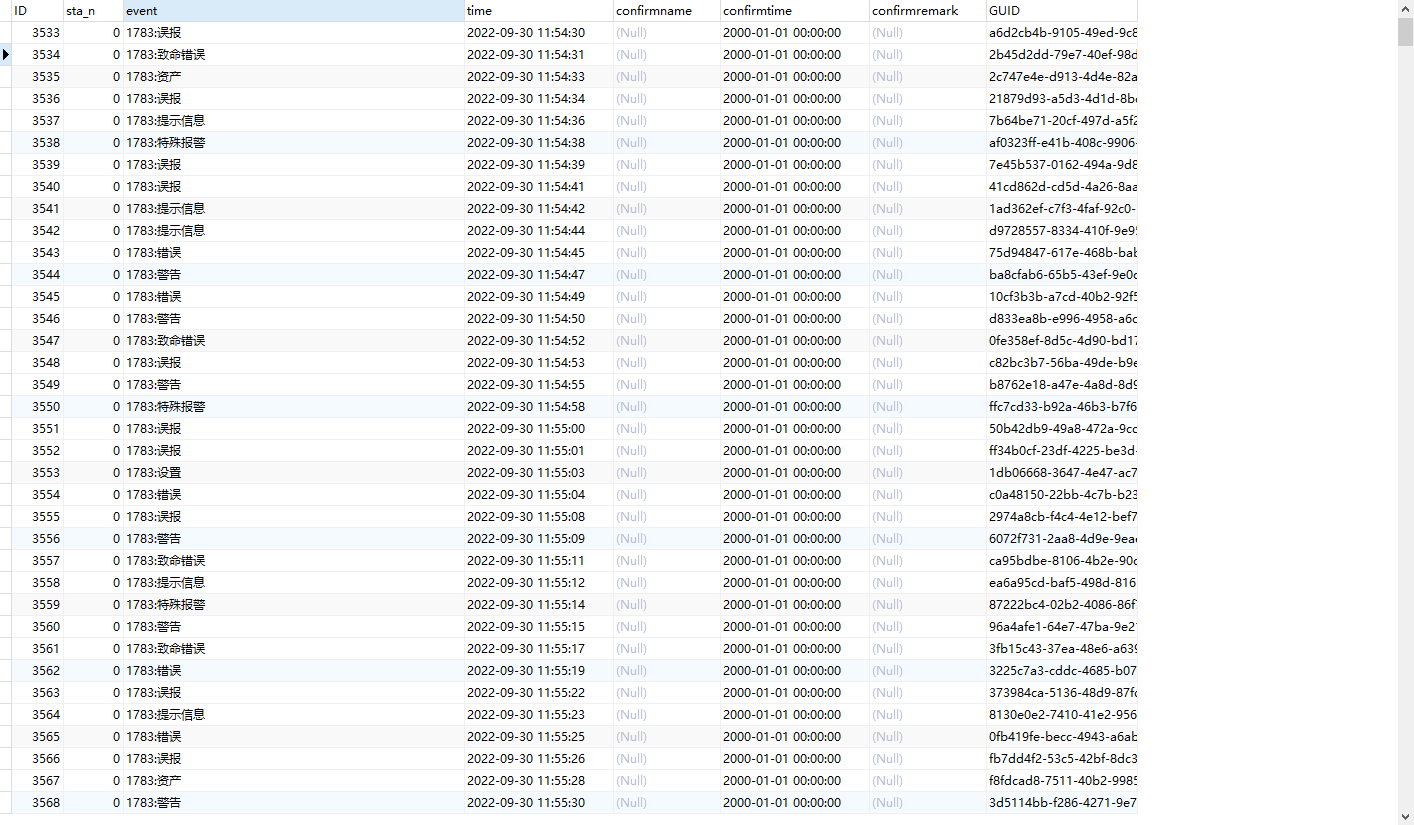
Task: Click the GUID cell starting with a6d2cb4b
Action: 1061,32
